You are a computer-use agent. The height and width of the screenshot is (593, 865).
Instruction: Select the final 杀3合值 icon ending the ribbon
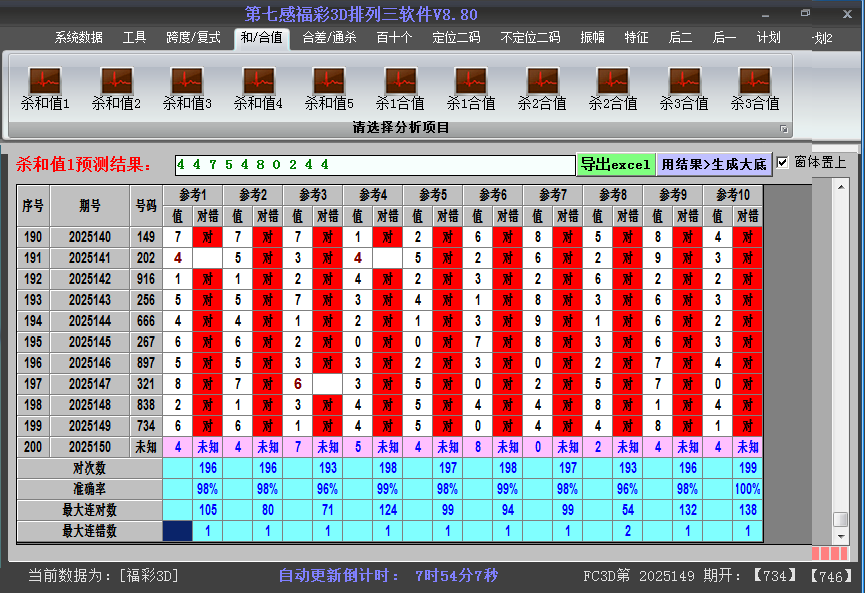[x=755, y=88]
